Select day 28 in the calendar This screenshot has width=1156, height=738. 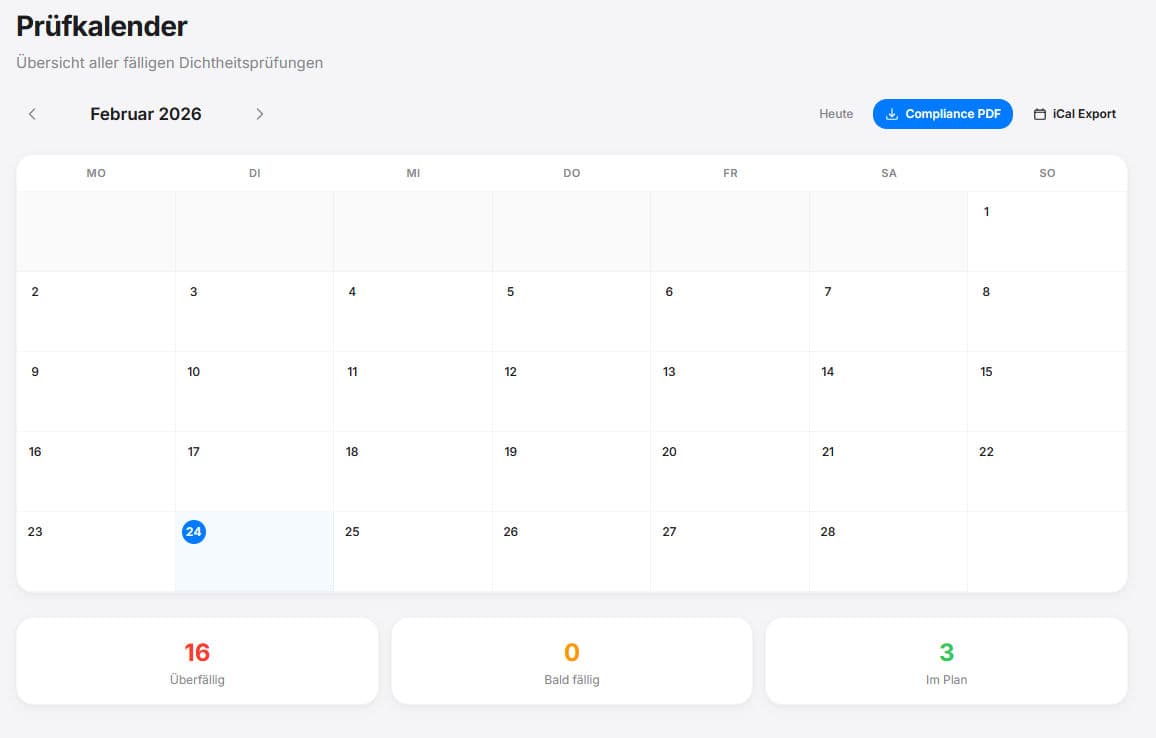click(x=888, y=551)
